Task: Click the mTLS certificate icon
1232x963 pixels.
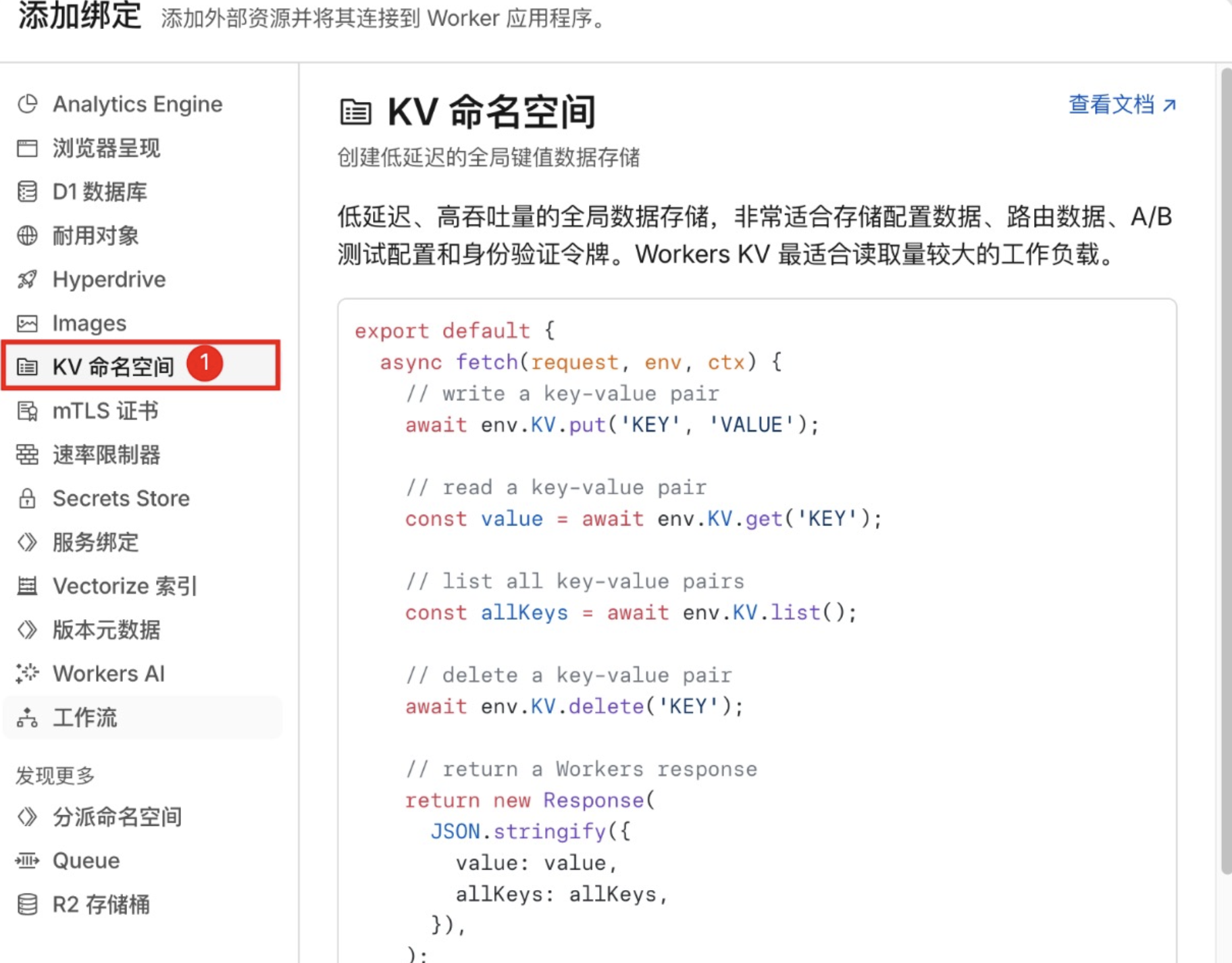Action: tap(28, 411)
